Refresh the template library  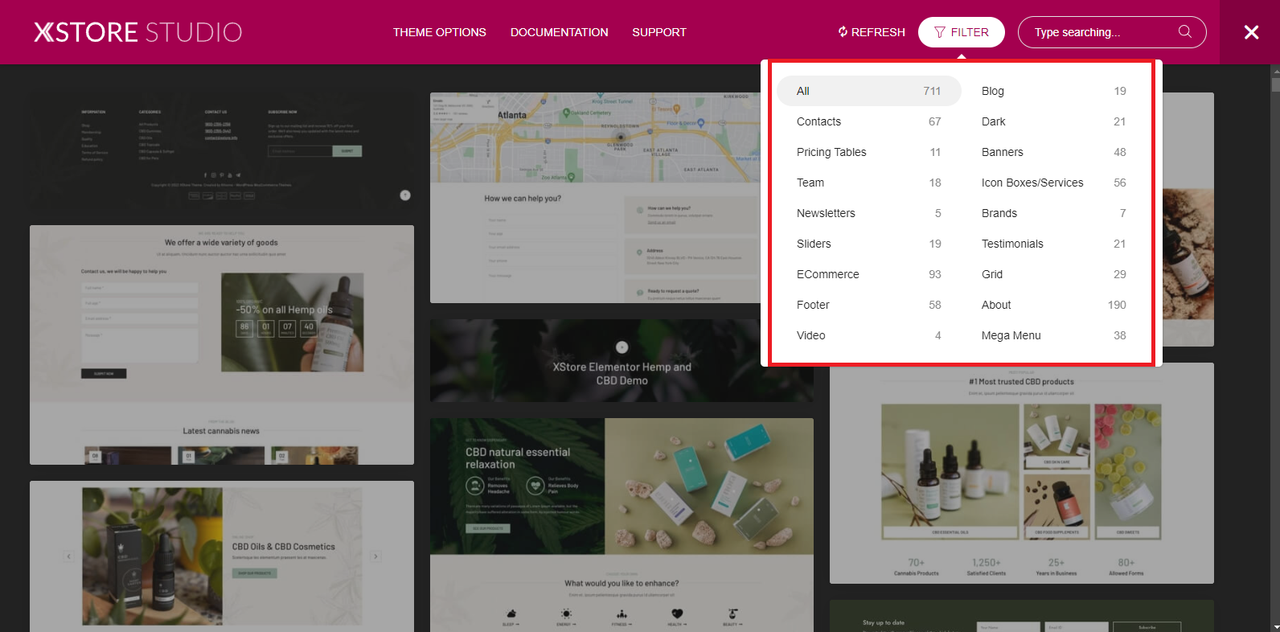click(x=871, y=32)
